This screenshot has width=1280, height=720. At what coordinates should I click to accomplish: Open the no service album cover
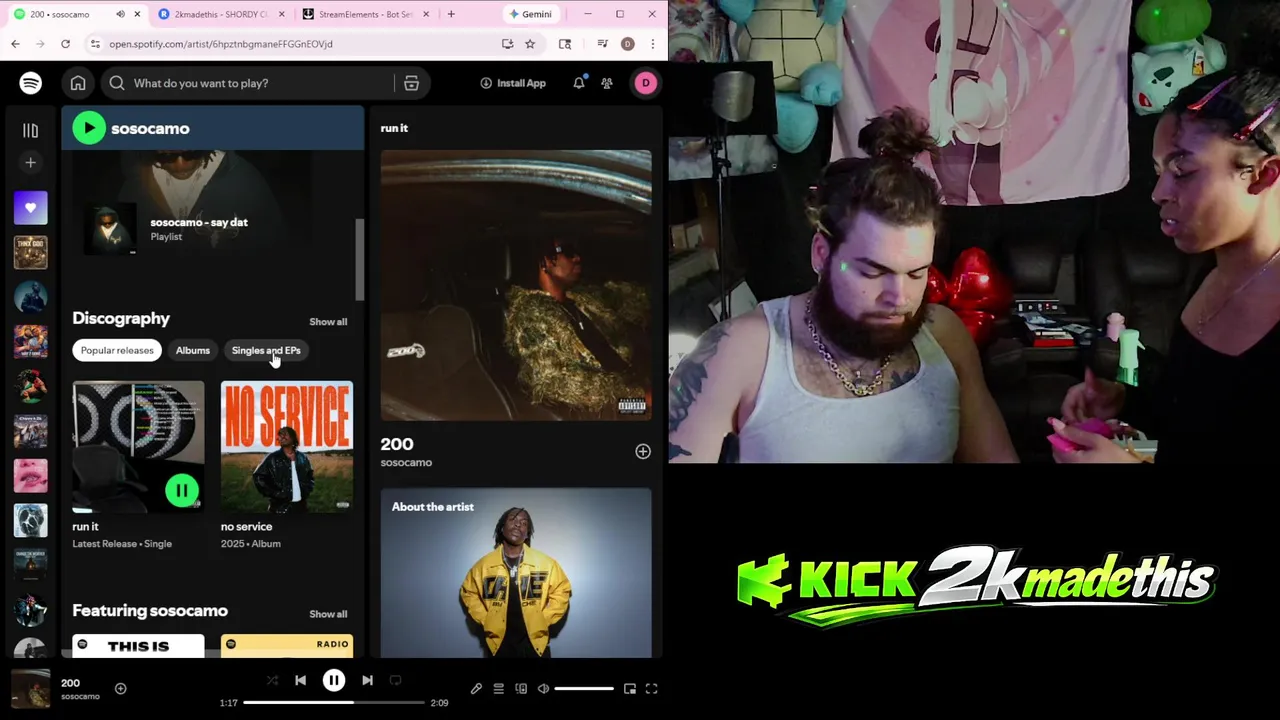click(x=287, y=446)
